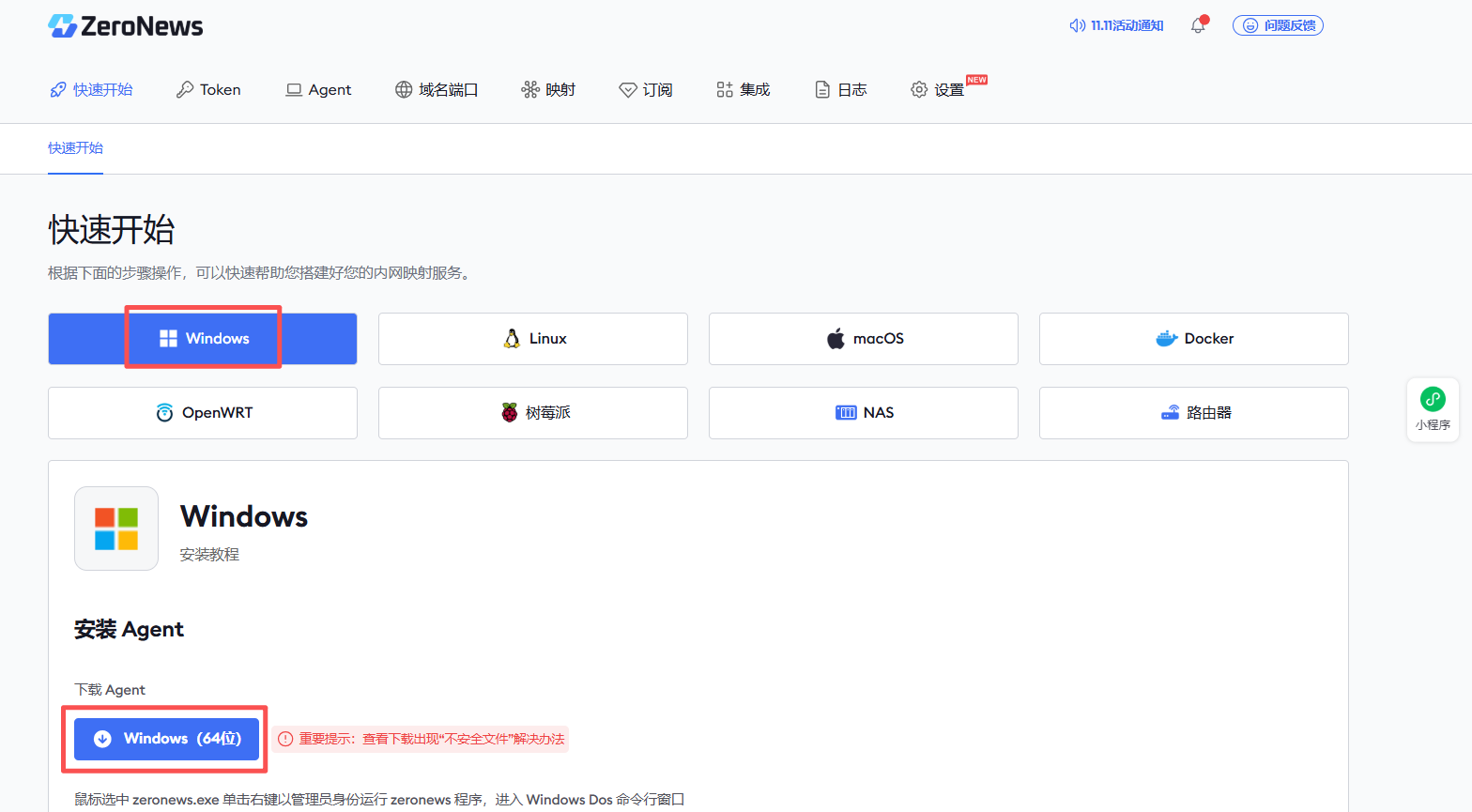This screenshot has width=1472, height=812.
Task: Open the Token menu item
Action: [x=208, y=90]
